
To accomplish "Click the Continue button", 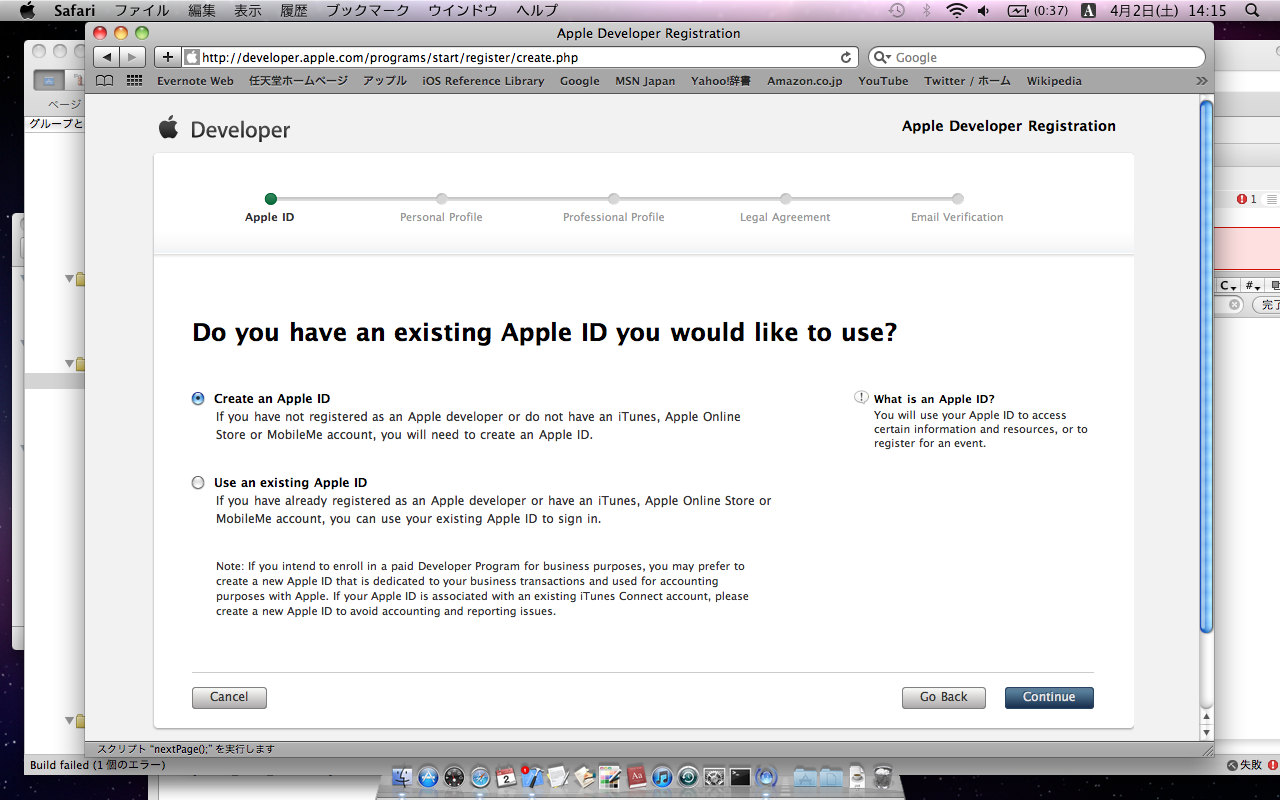I will (1049, 697).
